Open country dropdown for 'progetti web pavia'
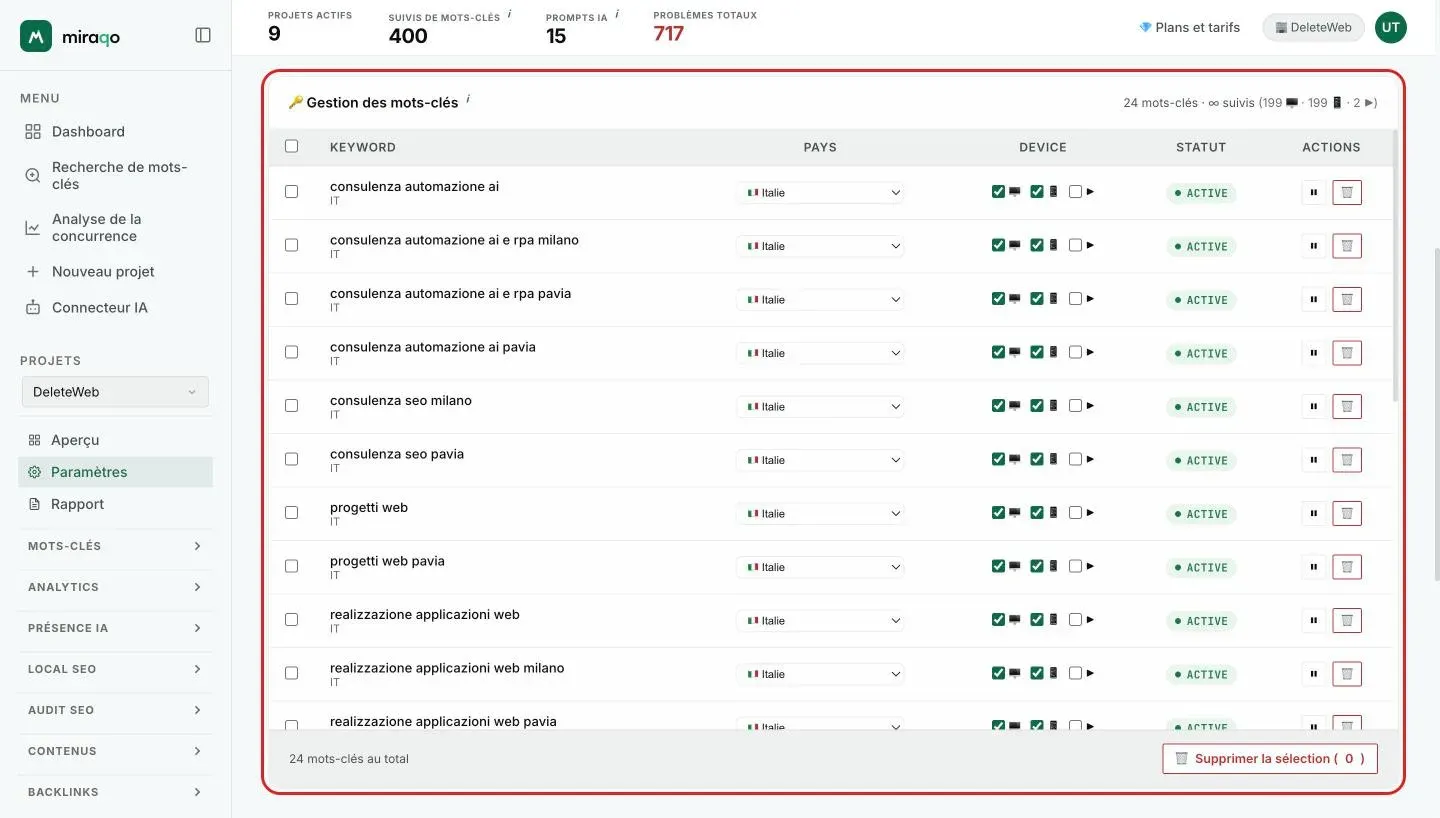1440x818 pixels. 820,567
